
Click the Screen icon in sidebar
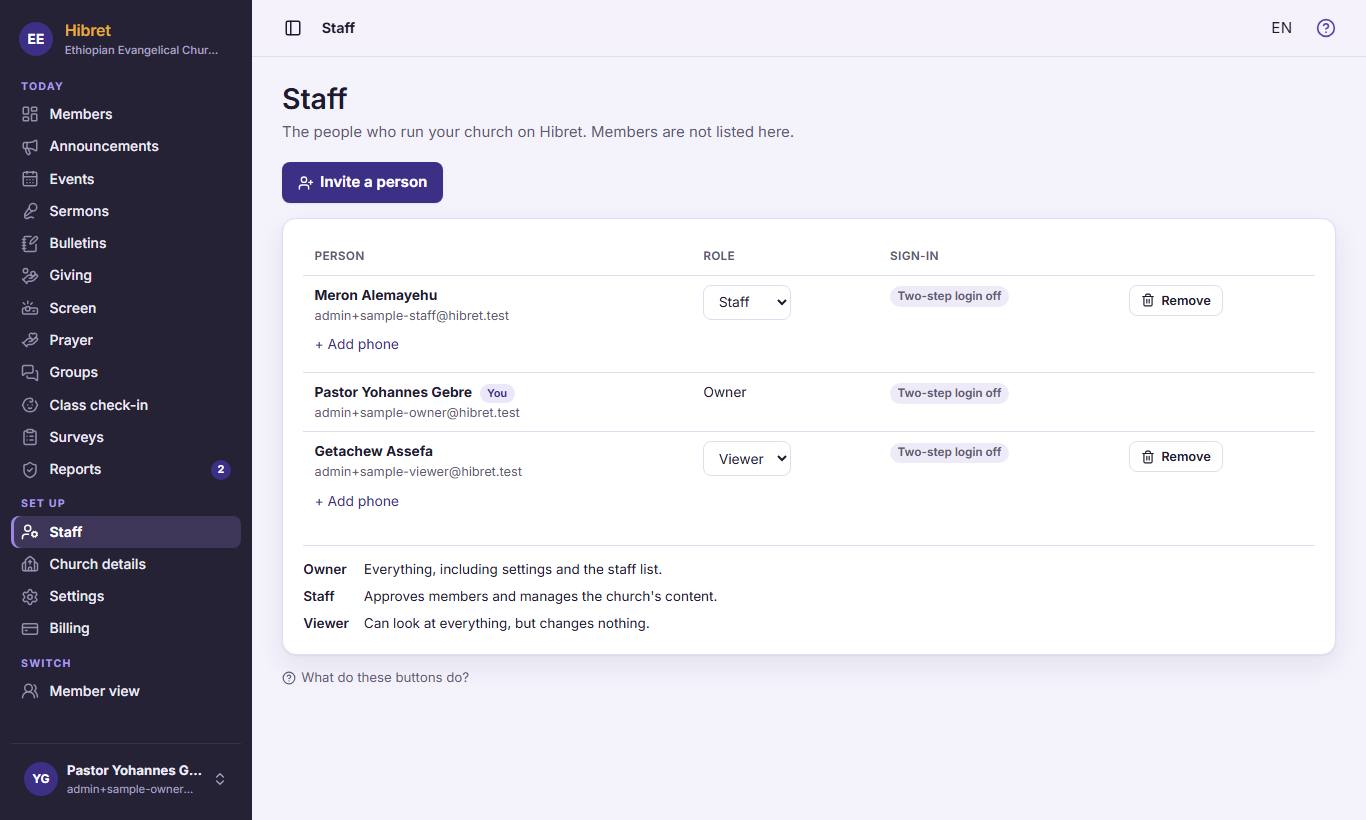30,308
